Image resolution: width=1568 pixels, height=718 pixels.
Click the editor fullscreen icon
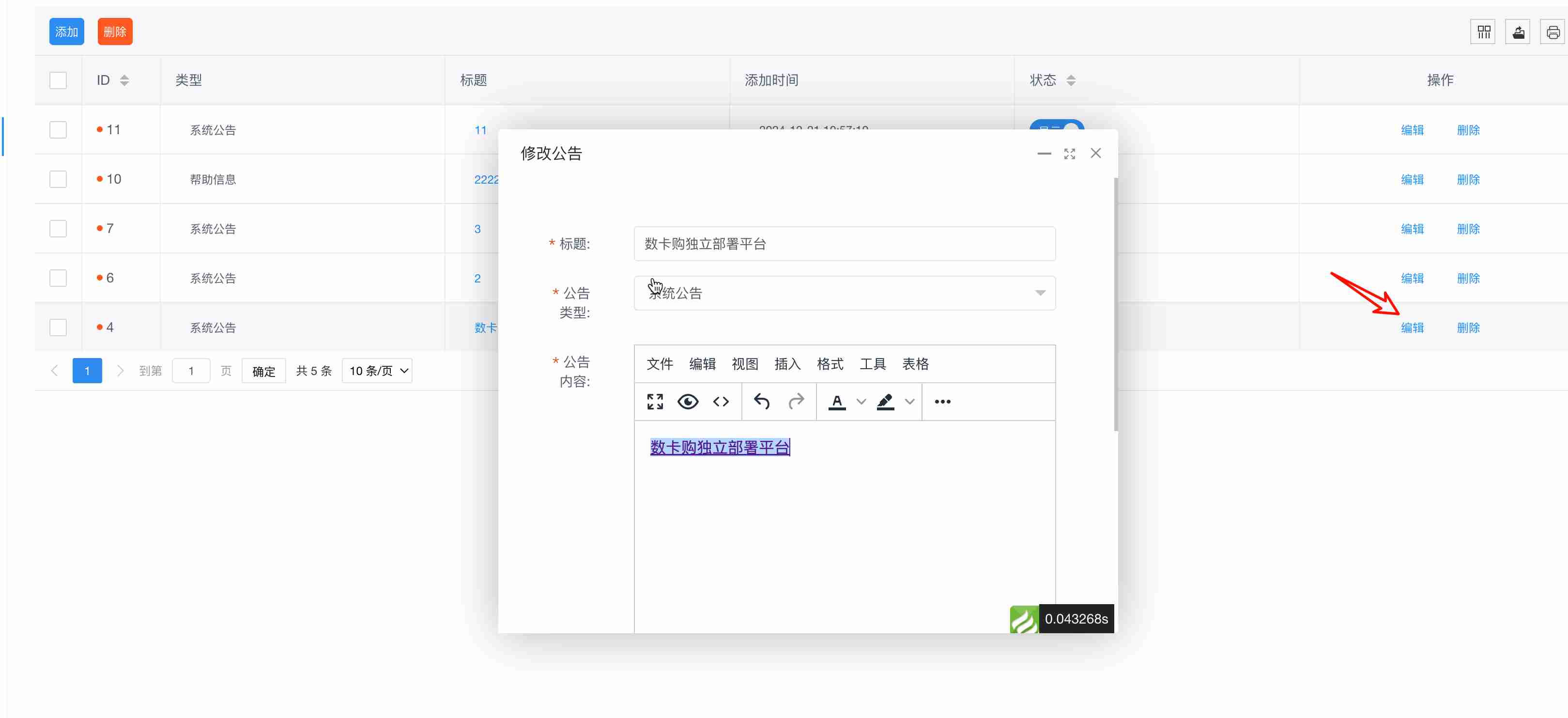coord(655,401)
